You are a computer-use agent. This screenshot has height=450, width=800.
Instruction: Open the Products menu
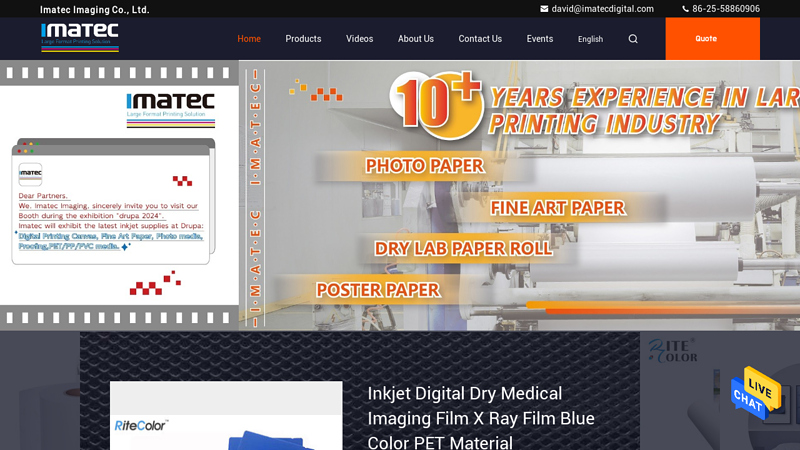click(x=303, y=39)
